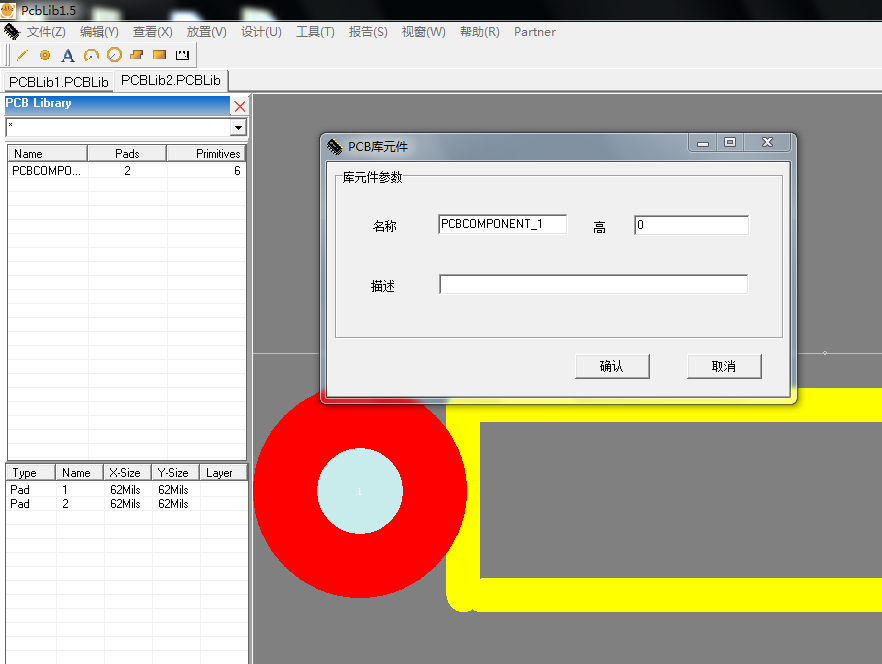Open the 设计(U) menu

[261, 32]
